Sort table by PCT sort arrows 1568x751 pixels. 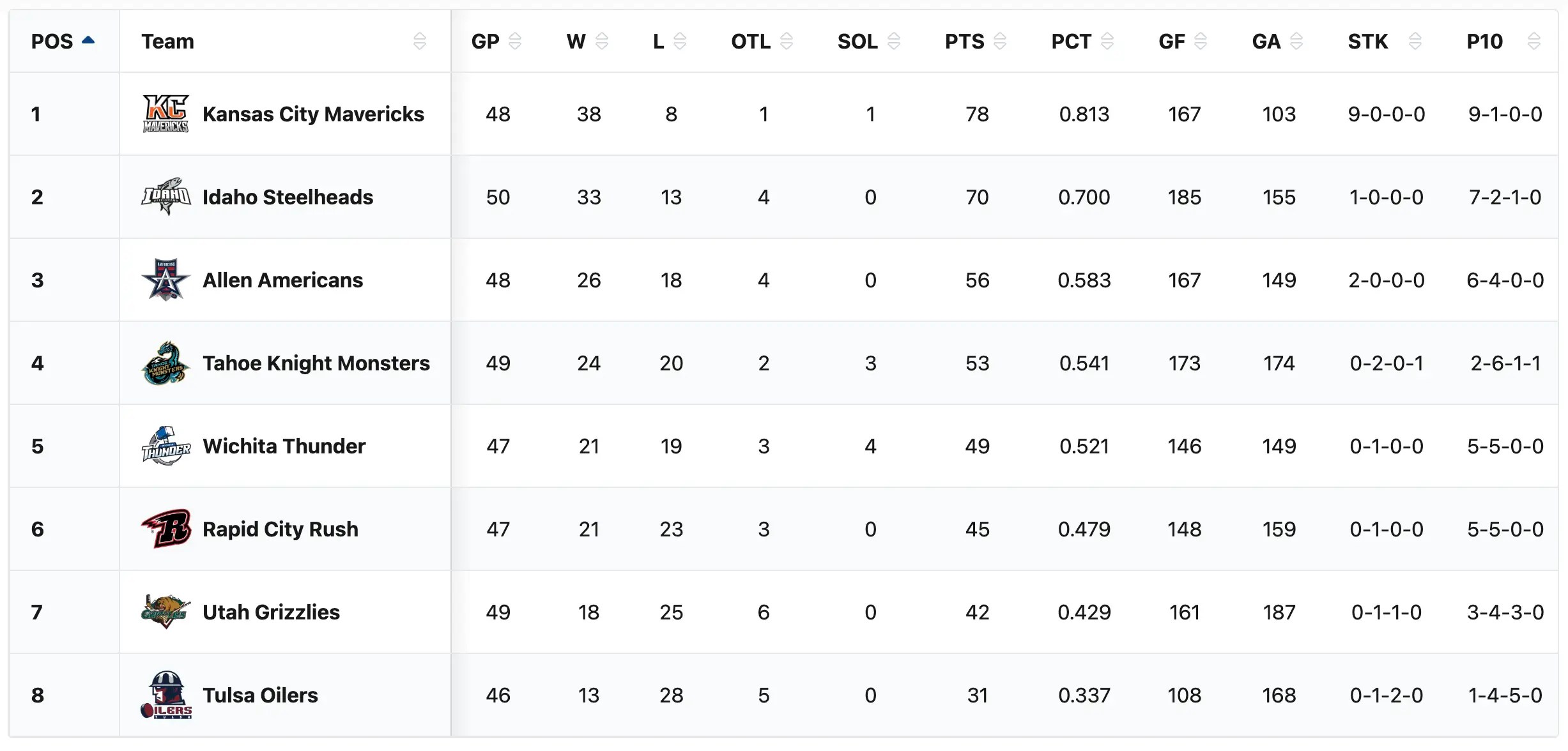click(1107, 42)
